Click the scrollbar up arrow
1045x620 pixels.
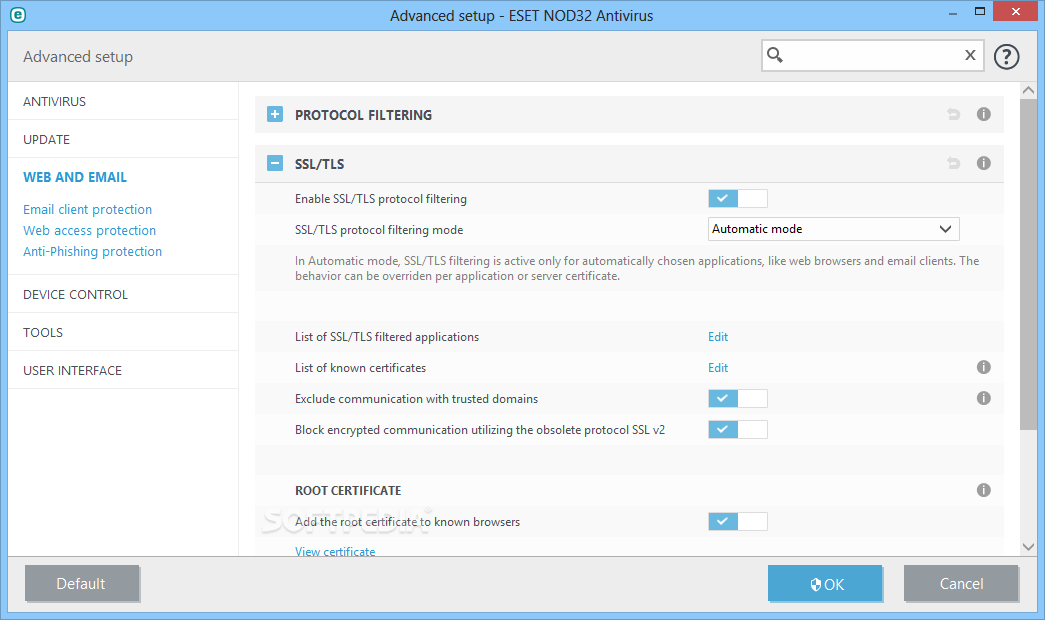click(1028, 90)
